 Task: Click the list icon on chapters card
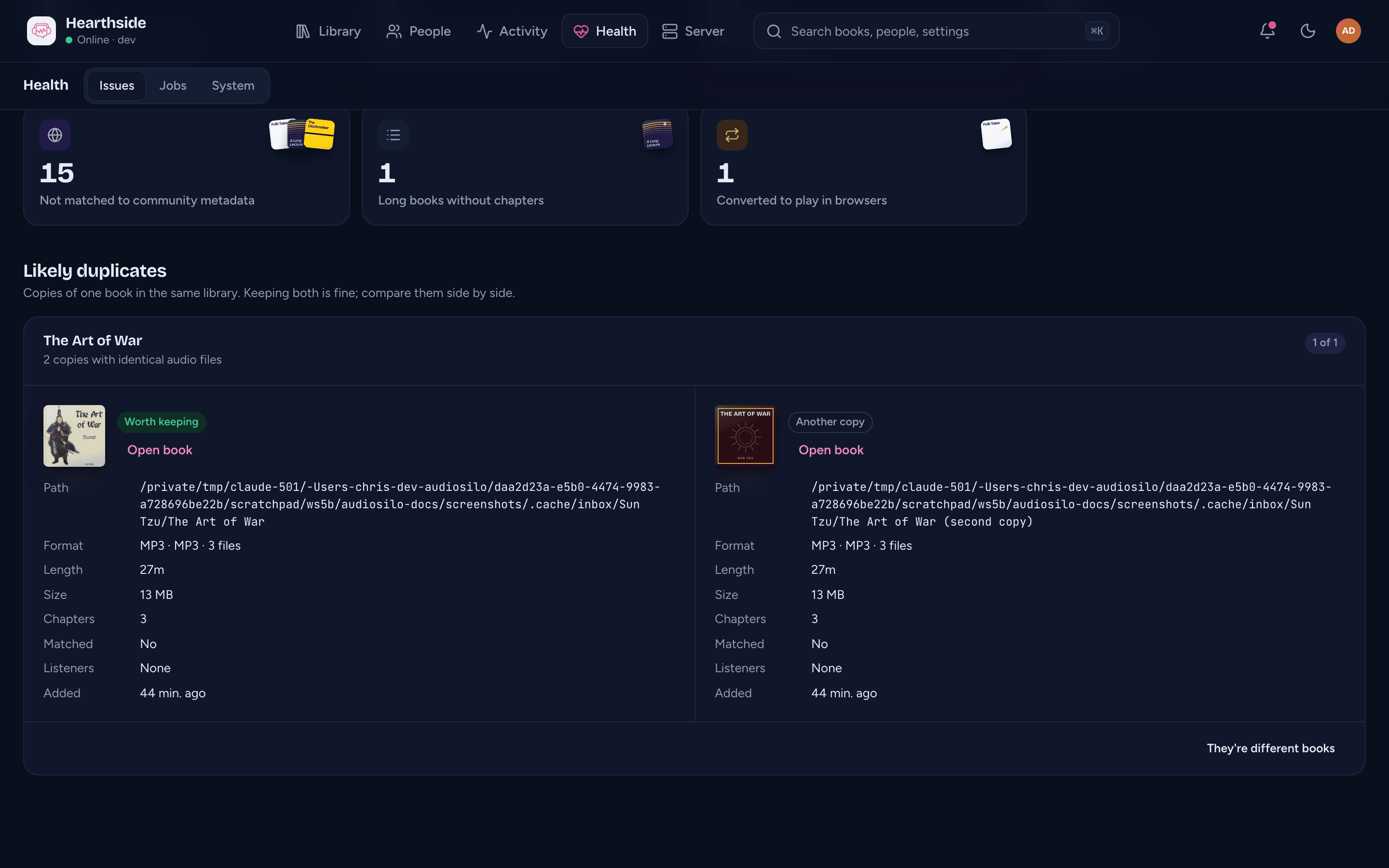(x=394, y=135)
